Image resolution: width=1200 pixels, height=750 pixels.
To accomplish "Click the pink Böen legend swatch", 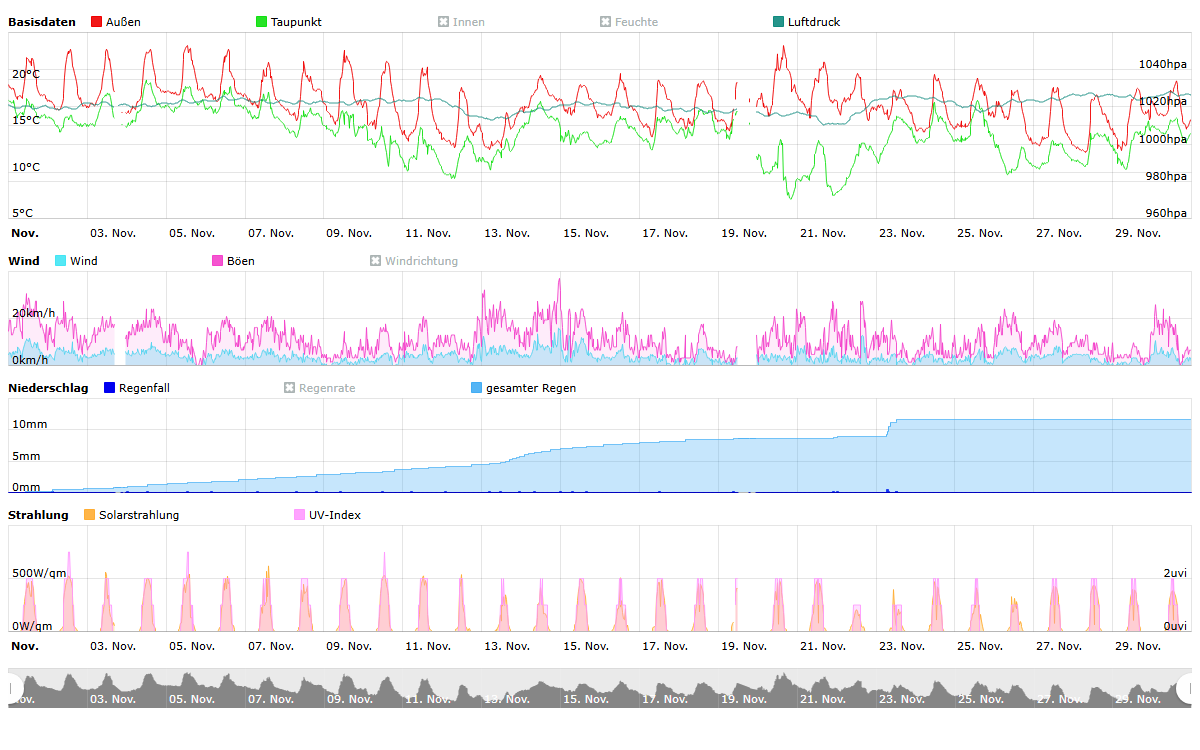I will [218, 261].
